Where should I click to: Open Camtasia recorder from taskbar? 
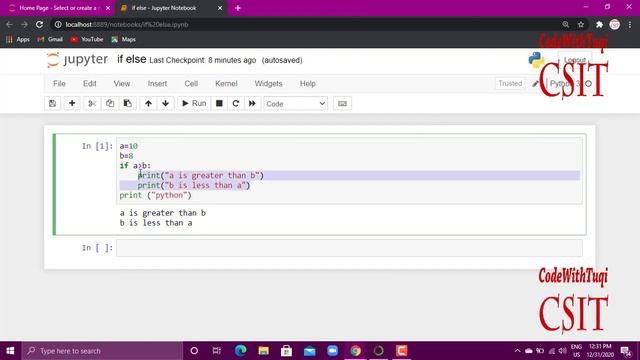402,351
